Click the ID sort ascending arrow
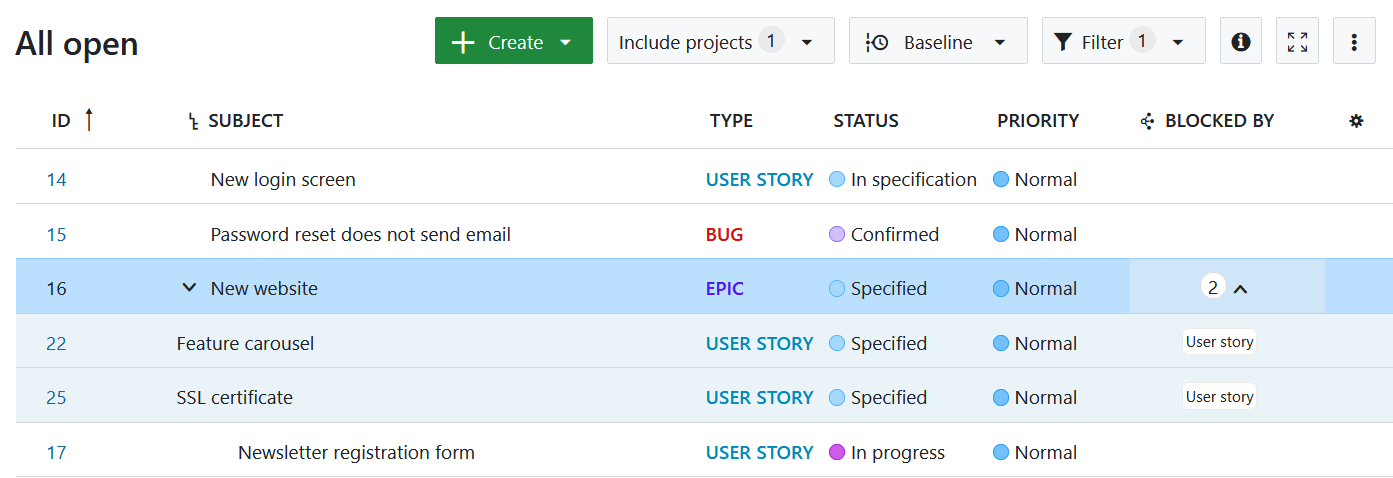Viewport: 1393px width, 478px height. 89,120
